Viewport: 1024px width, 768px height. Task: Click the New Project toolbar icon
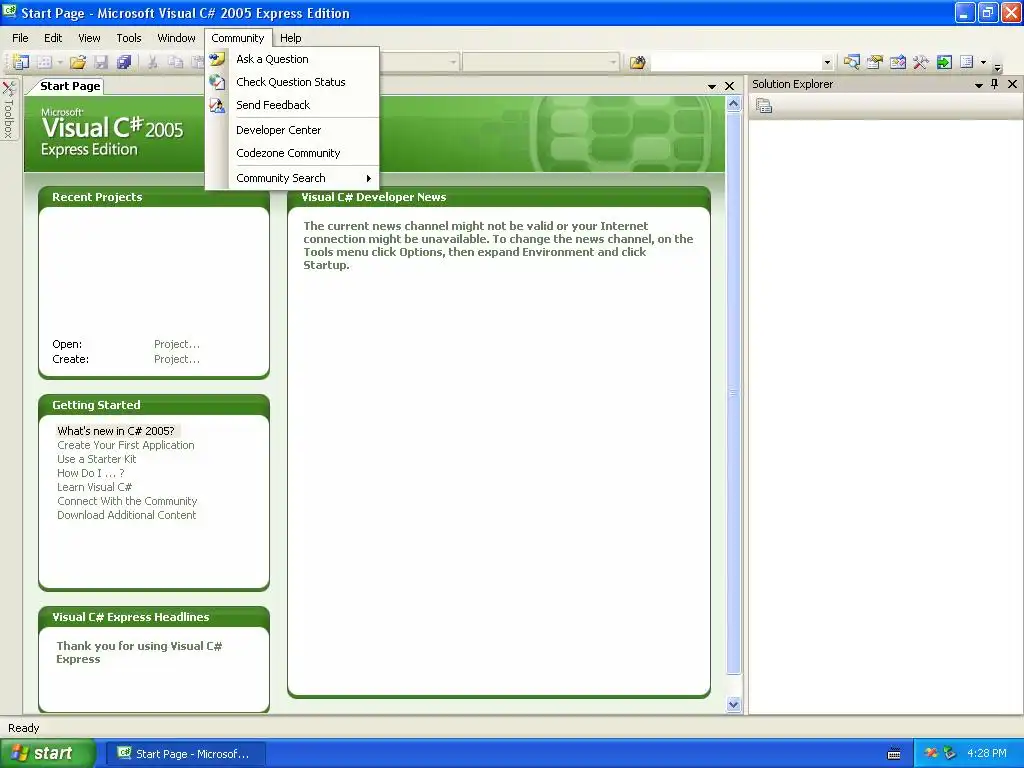(21, 62)
